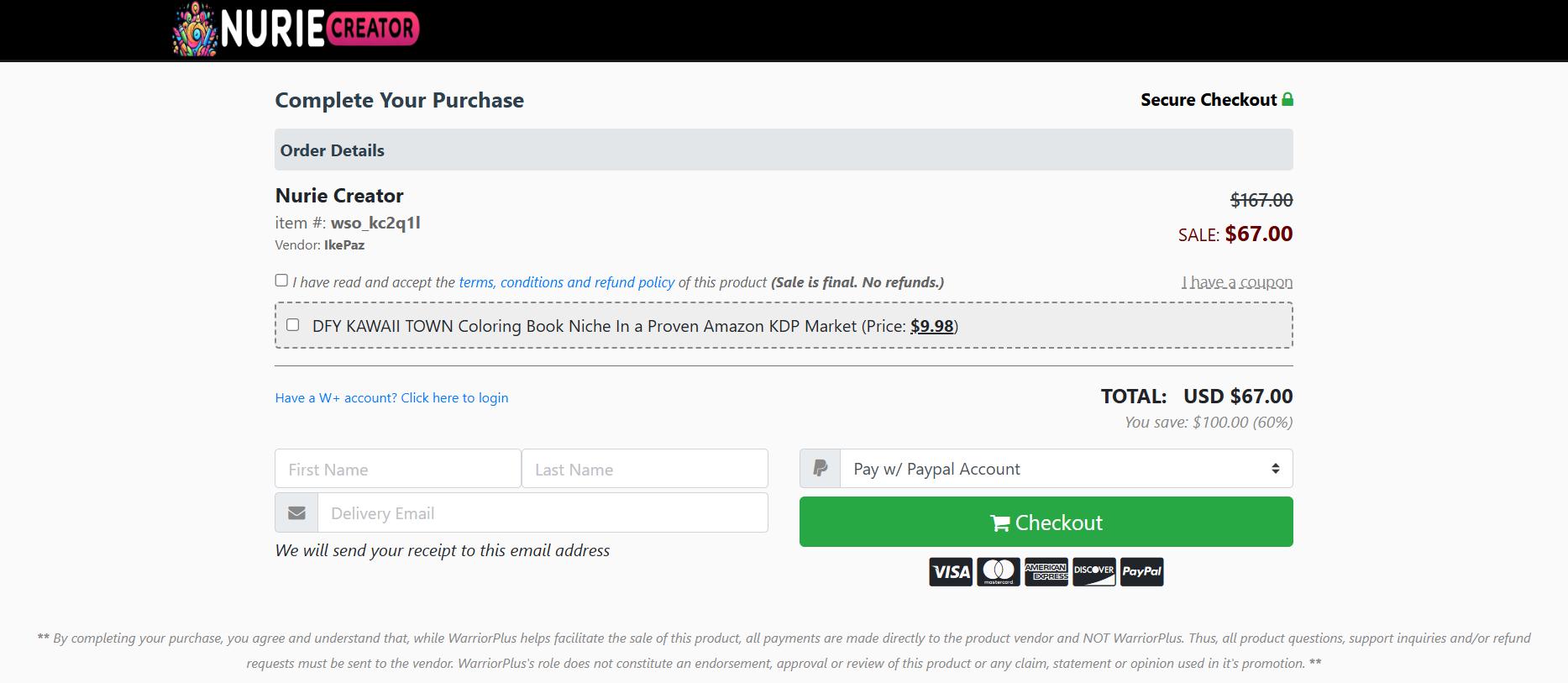This screenshot has width=1568, height=683.
Task: Click the item number wso_kc2q1l
Action: point(375,223)
